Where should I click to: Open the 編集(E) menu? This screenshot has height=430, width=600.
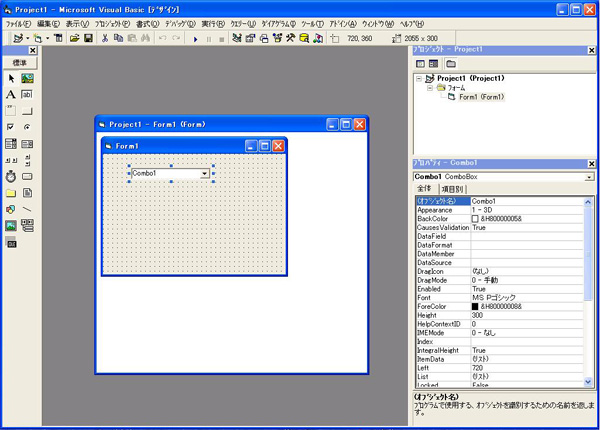[49, 24]
